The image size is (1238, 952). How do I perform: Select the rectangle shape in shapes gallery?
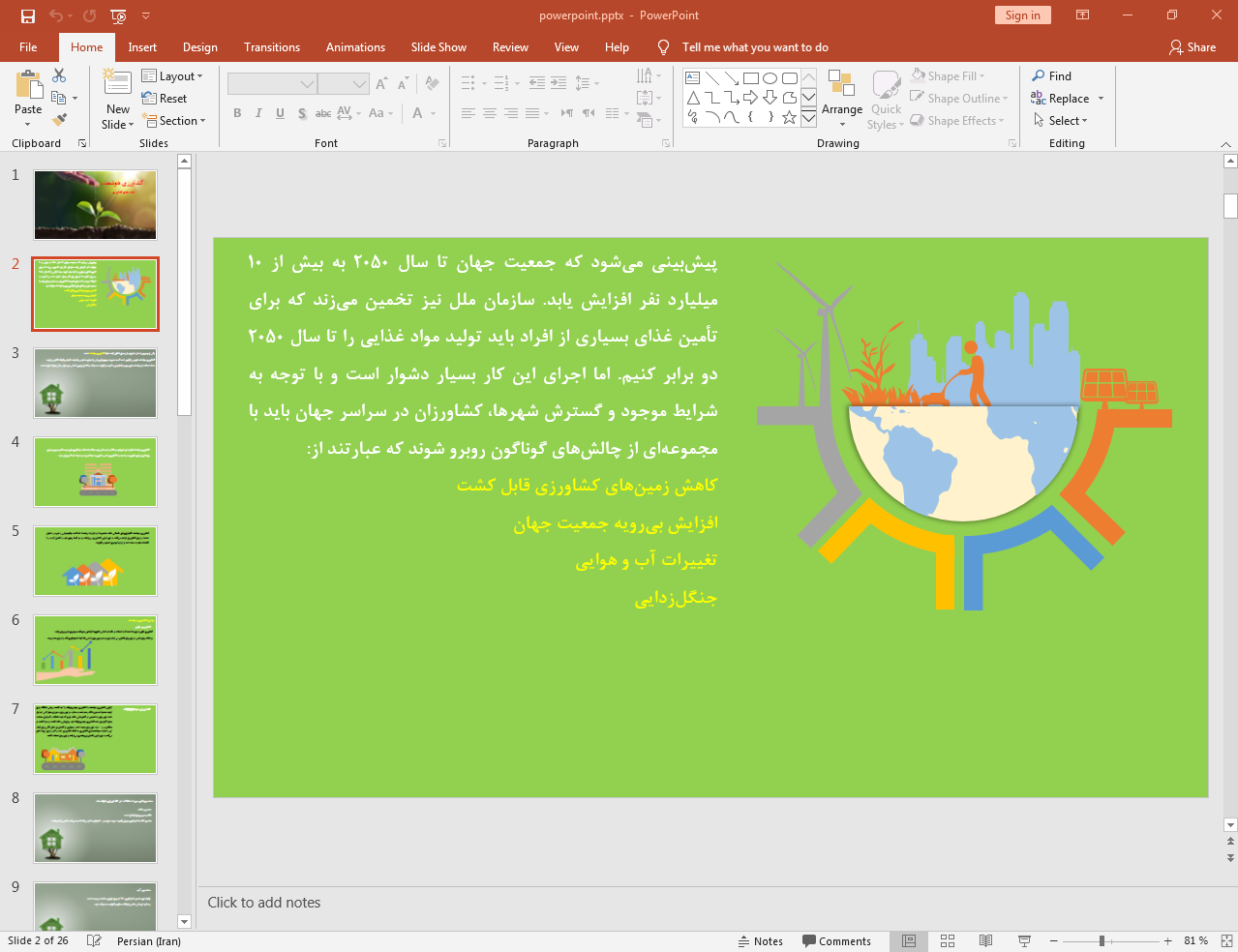[750, 78]
